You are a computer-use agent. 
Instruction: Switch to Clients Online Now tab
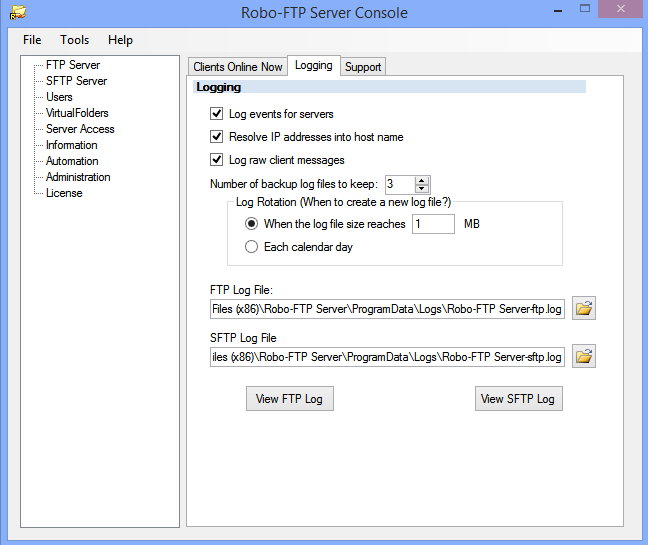[x=238, y=67]
